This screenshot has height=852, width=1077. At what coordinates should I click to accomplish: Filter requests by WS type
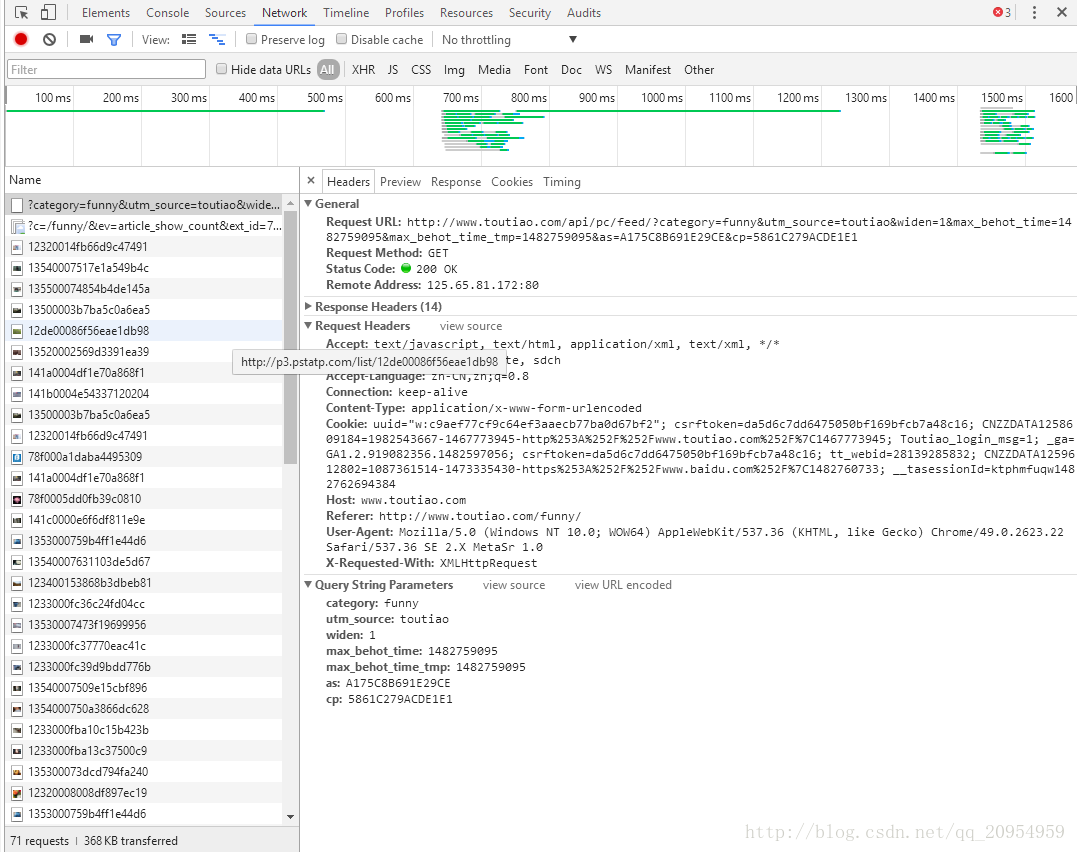603,69
